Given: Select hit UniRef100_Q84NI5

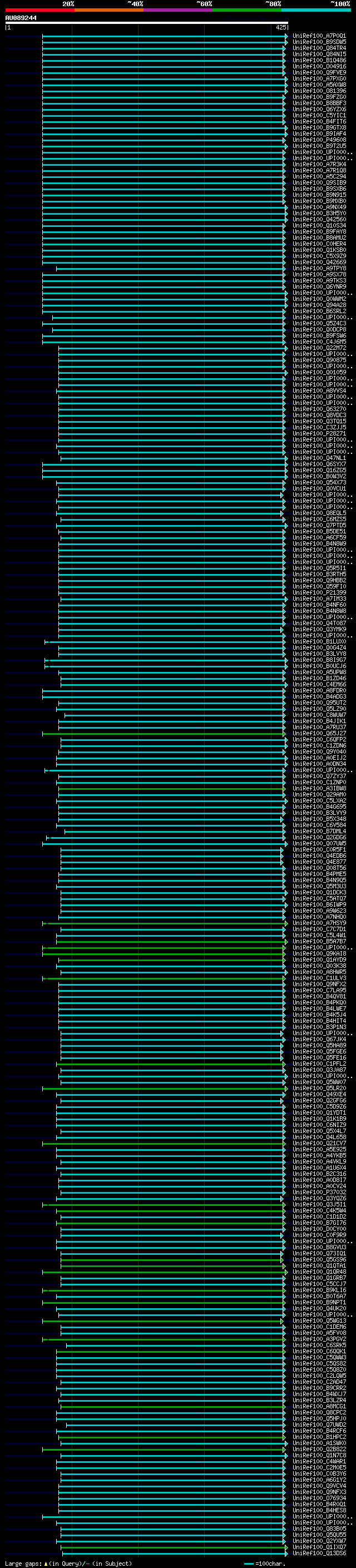Looking at the screenshot, I should point(319,54).
